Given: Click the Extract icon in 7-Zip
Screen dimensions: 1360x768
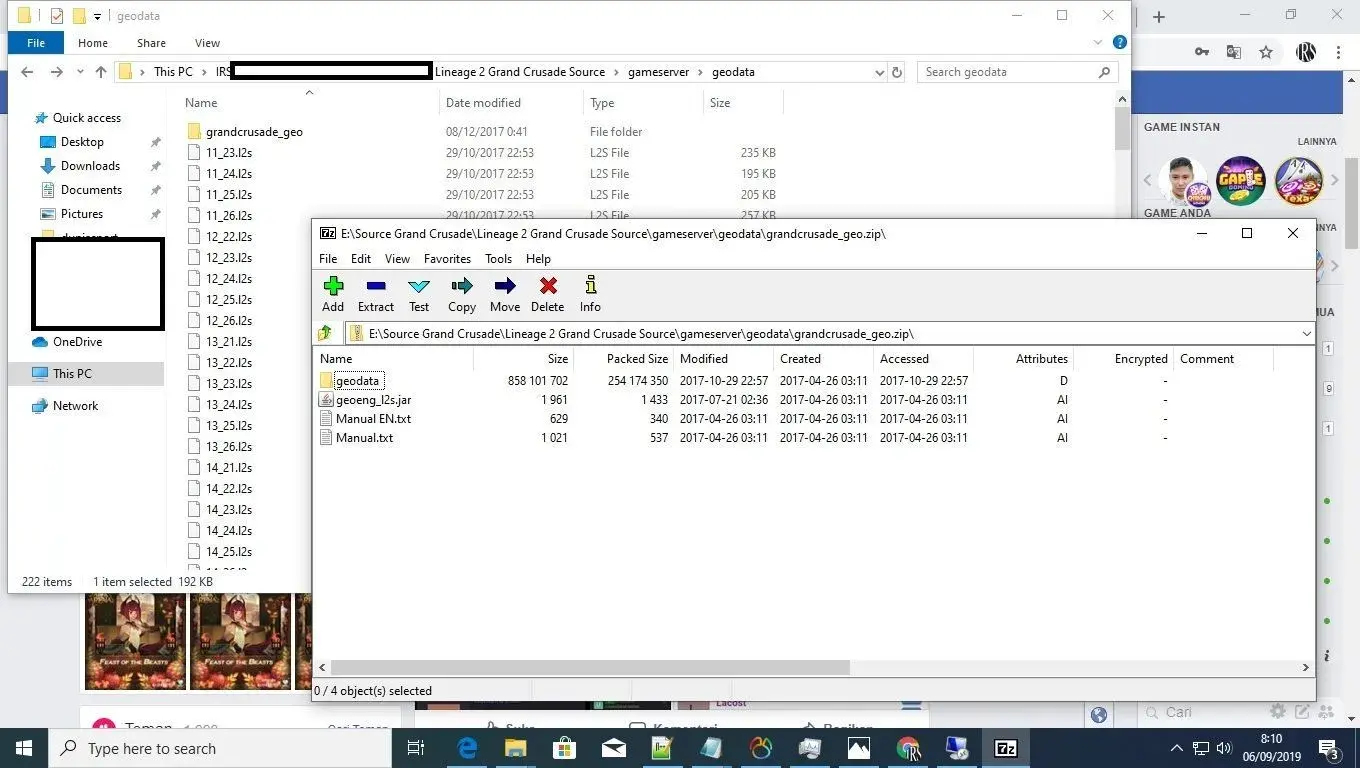Looking at the screenshot, I should pyautogui.click(x=376, y=287).
